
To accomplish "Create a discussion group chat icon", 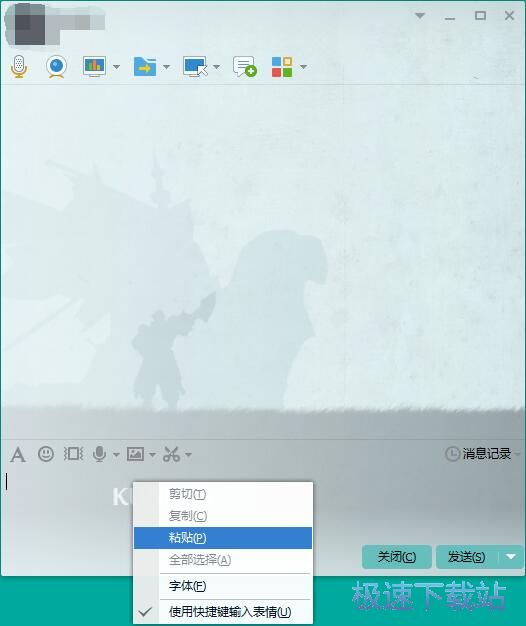I will point(245,67).
